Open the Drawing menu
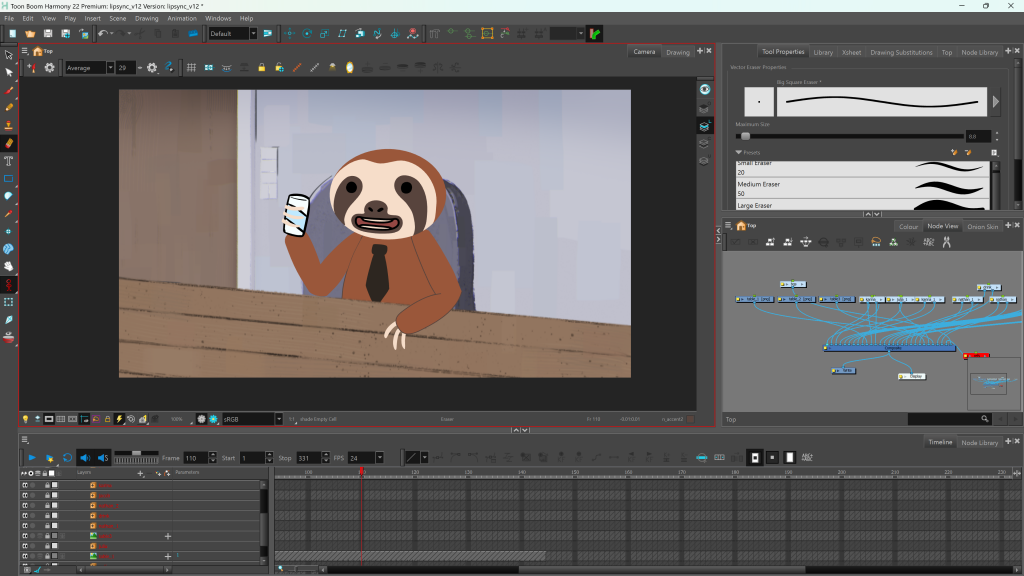Screen dimensions: 1024x576 [146, 18]
